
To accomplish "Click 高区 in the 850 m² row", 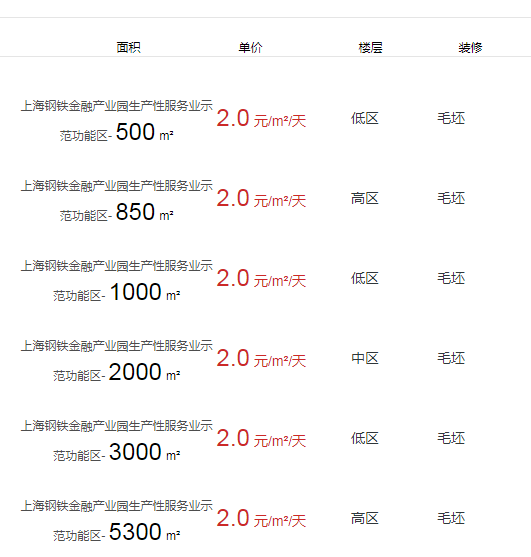I will (365, 198).
